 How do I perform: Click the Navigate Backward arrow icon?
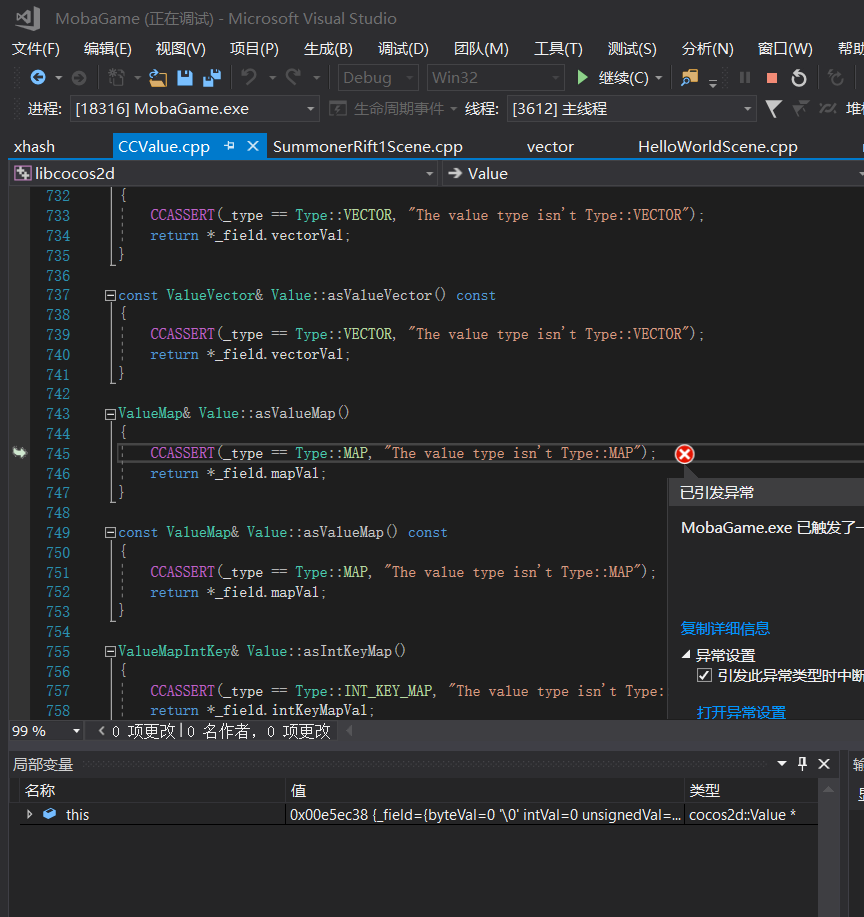click(x=38, y=78)
